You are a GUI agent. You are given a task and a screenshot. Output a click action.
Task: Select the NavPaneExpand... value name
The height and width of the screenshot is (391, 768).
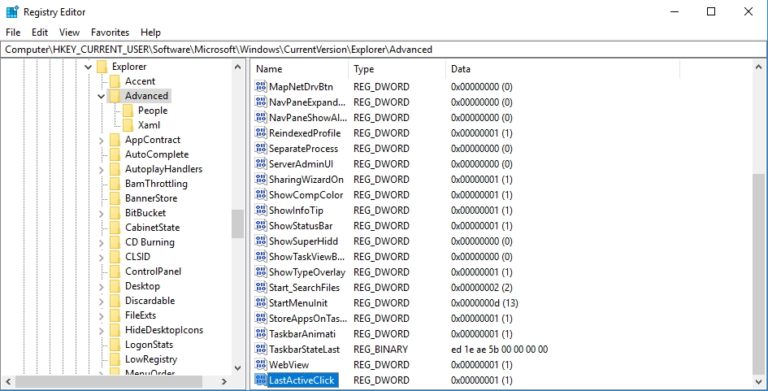[307, 102]
